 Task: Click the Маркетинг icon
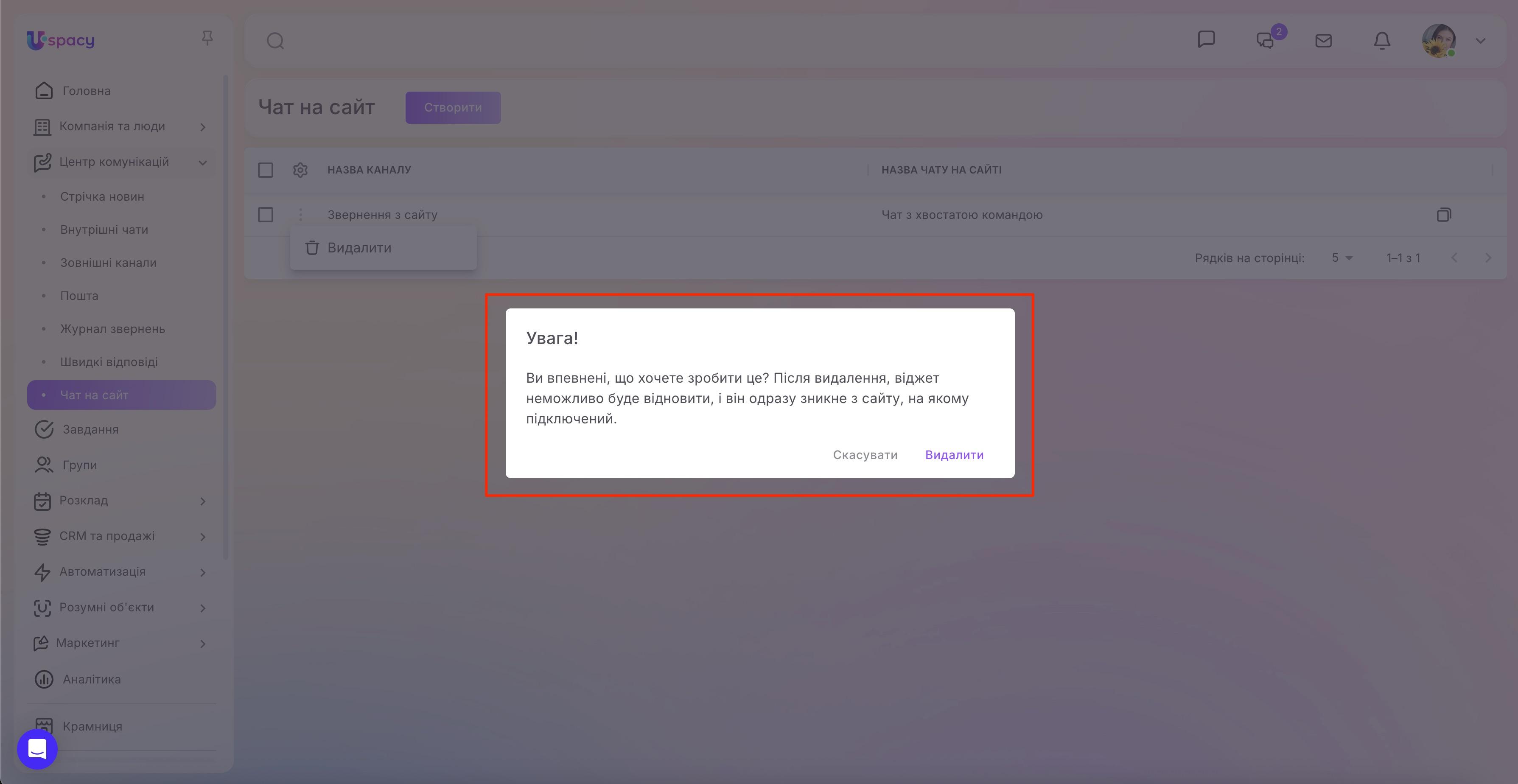coord(41,643)
